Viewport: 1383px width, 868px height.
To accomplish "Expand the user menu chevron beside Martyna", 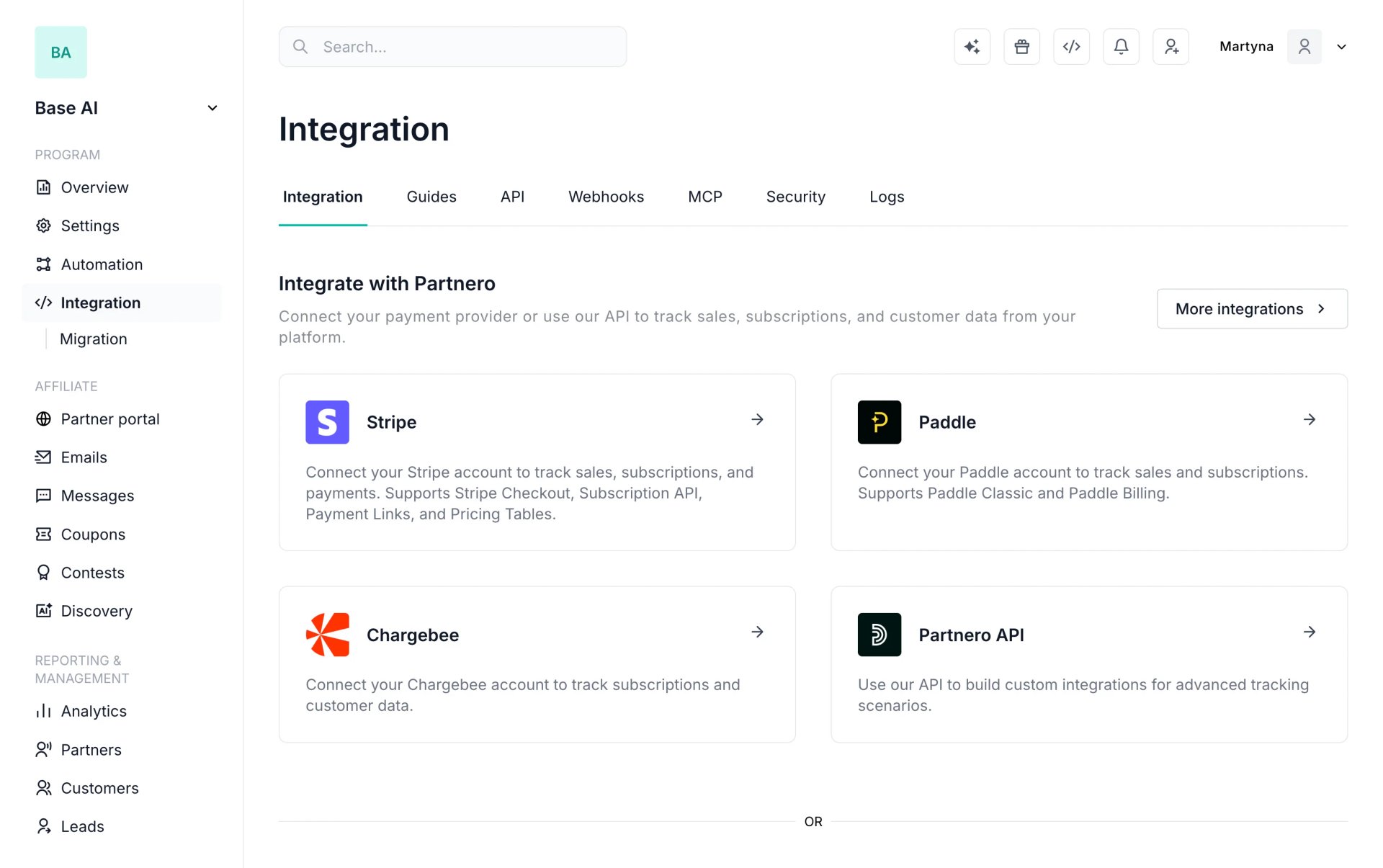I will 1341,47.
